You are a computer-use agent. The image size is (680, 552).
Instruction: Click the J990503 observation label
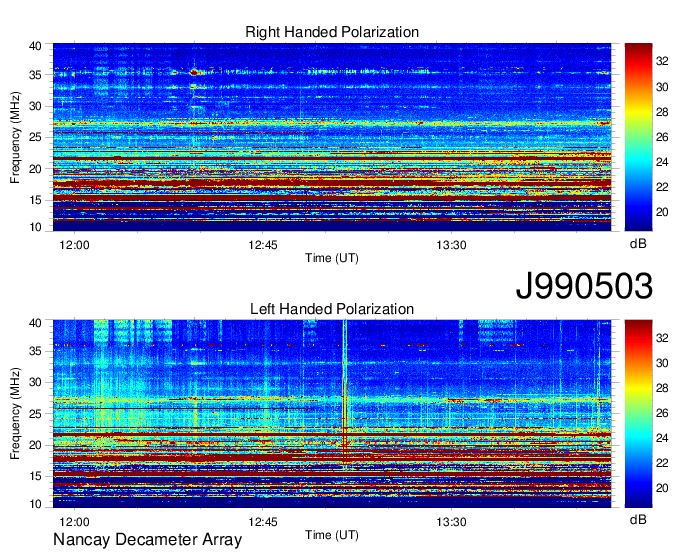pyautogui.click(x=584, y=285)
